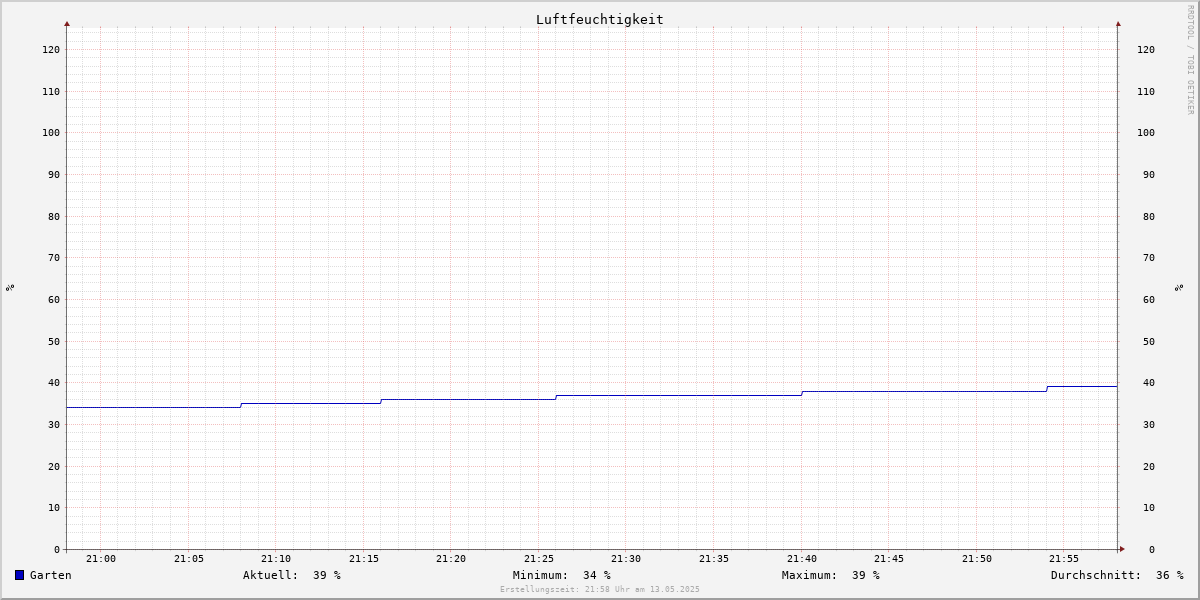
Task: Click the 21:40 time axis label
Action: tap(802, 559)
